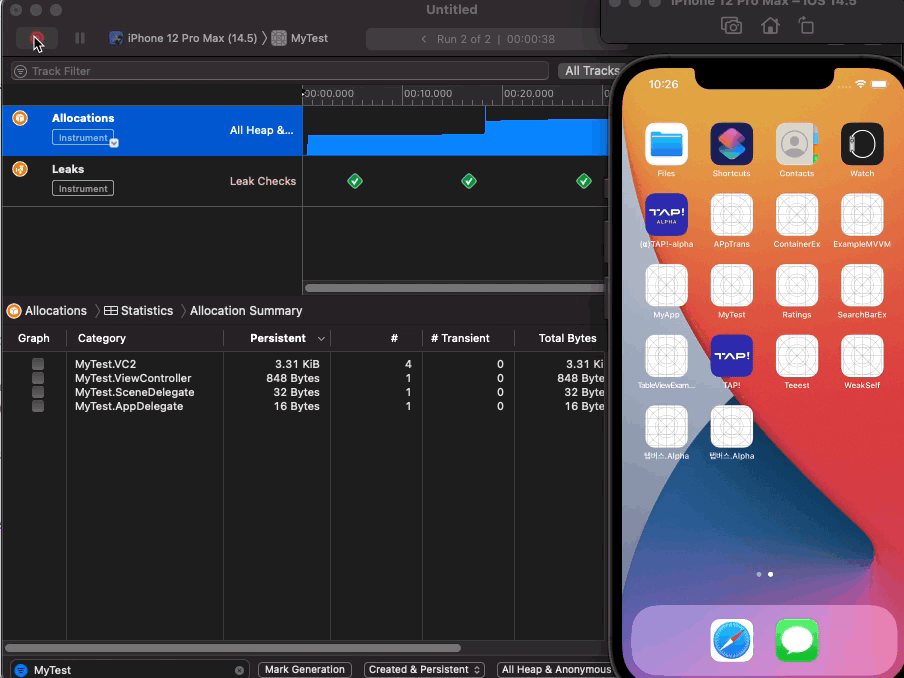Sort by the Total Bytes column header
This screenshot has width=904, height=678.
(x=567, y=338)
